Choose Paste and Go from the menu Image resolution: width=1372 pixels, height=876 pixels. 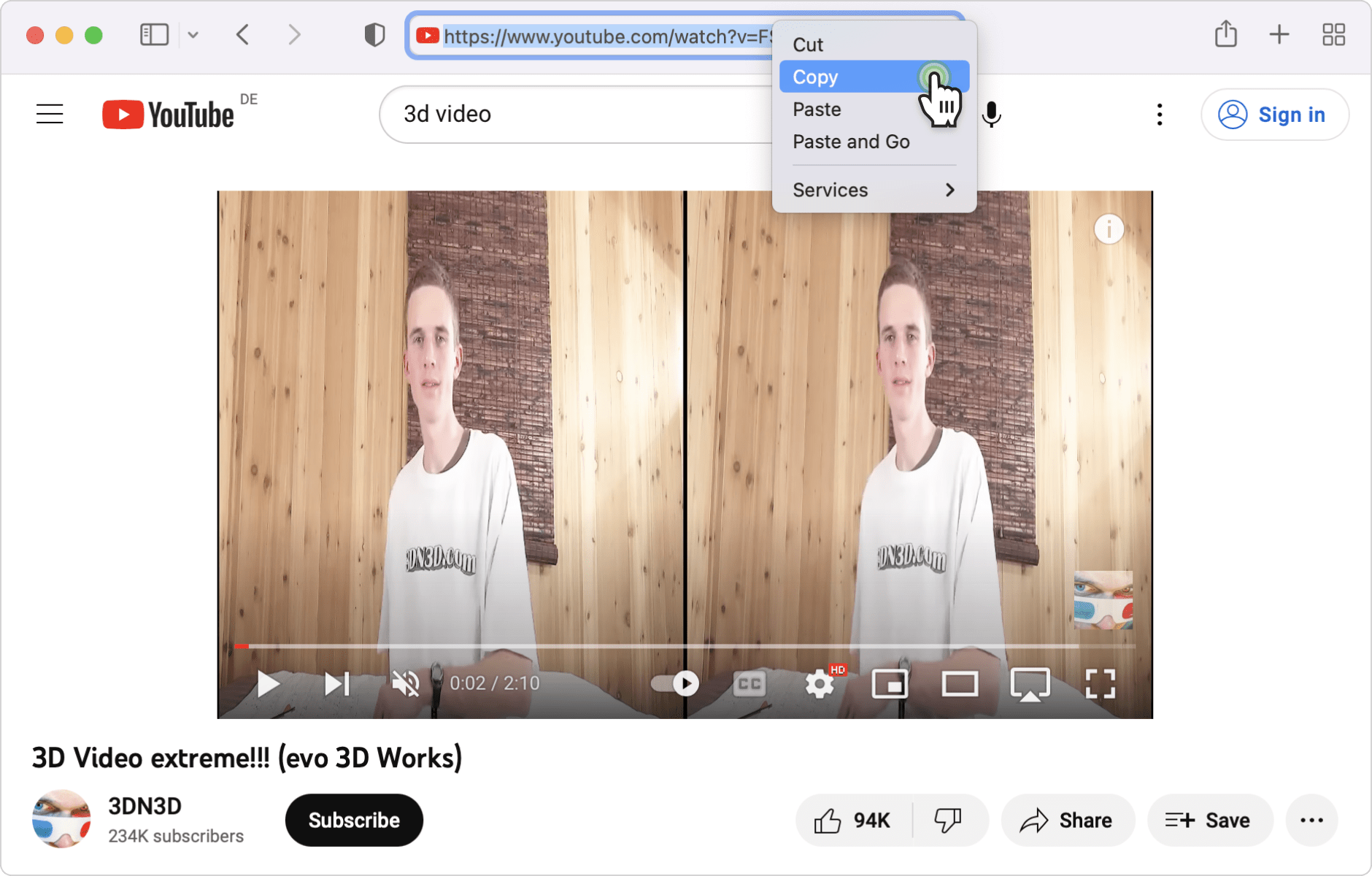click(850, 142)
